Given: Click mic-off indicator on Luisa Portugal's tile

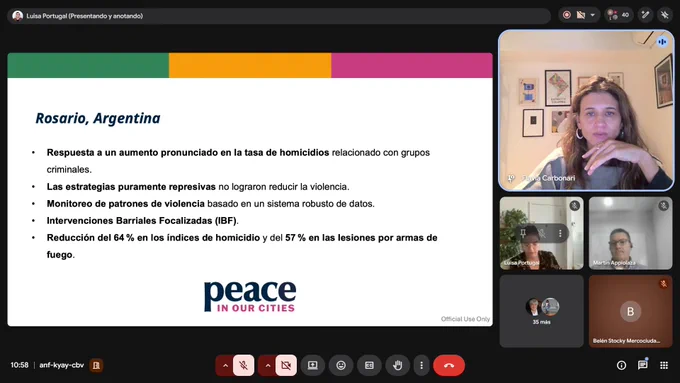Looking at the screenshot, I should [x=575, y=206].
